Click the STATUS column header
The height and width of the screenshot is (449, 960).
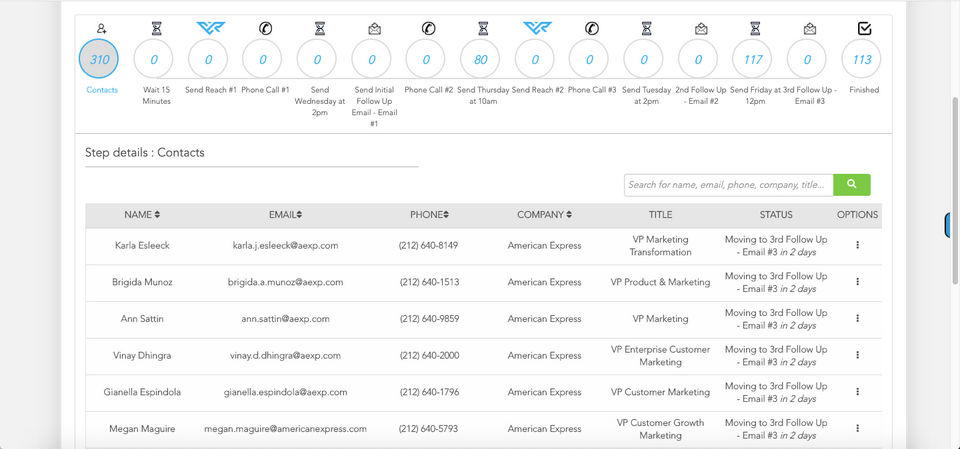(x=776, y=215)
